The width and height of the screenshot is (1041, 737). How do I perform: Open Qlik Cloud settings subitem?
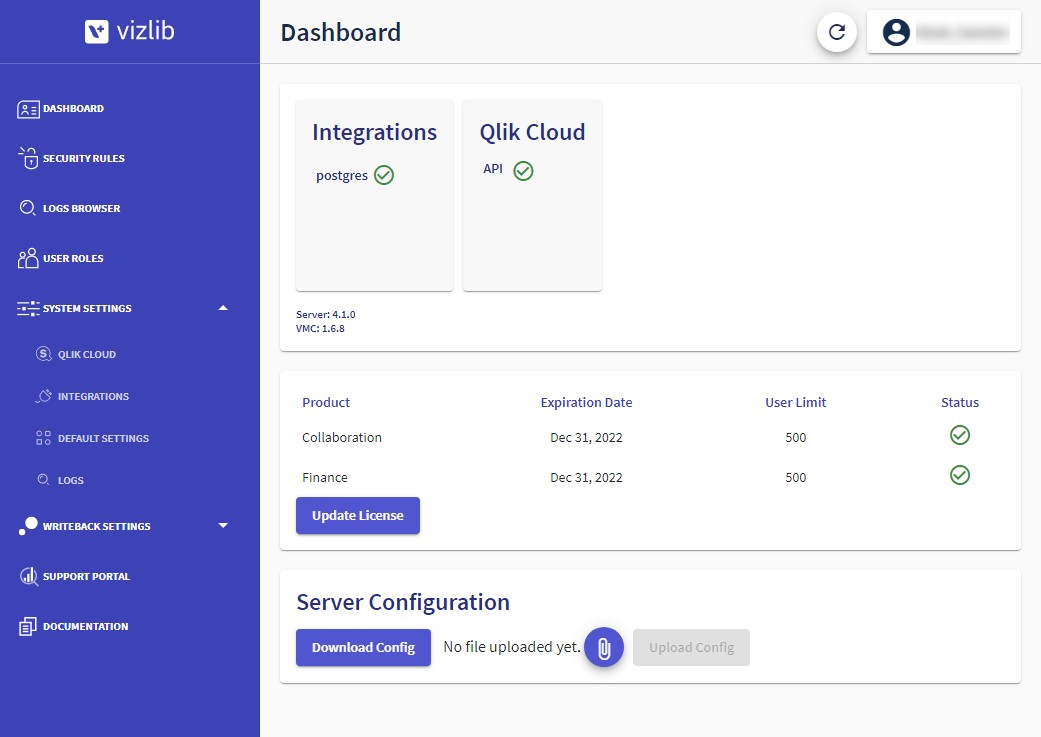(x=86, y=355)
